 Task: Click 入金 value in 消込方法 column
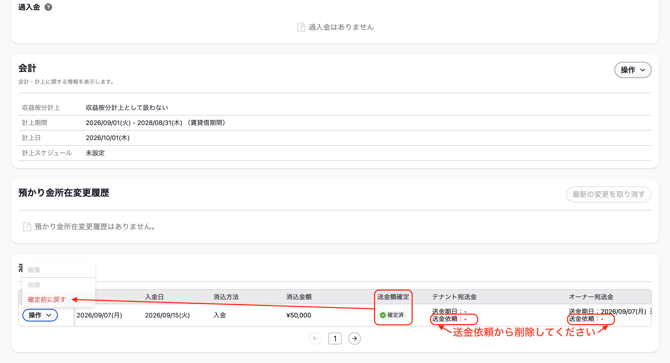[x=220, y=315]
